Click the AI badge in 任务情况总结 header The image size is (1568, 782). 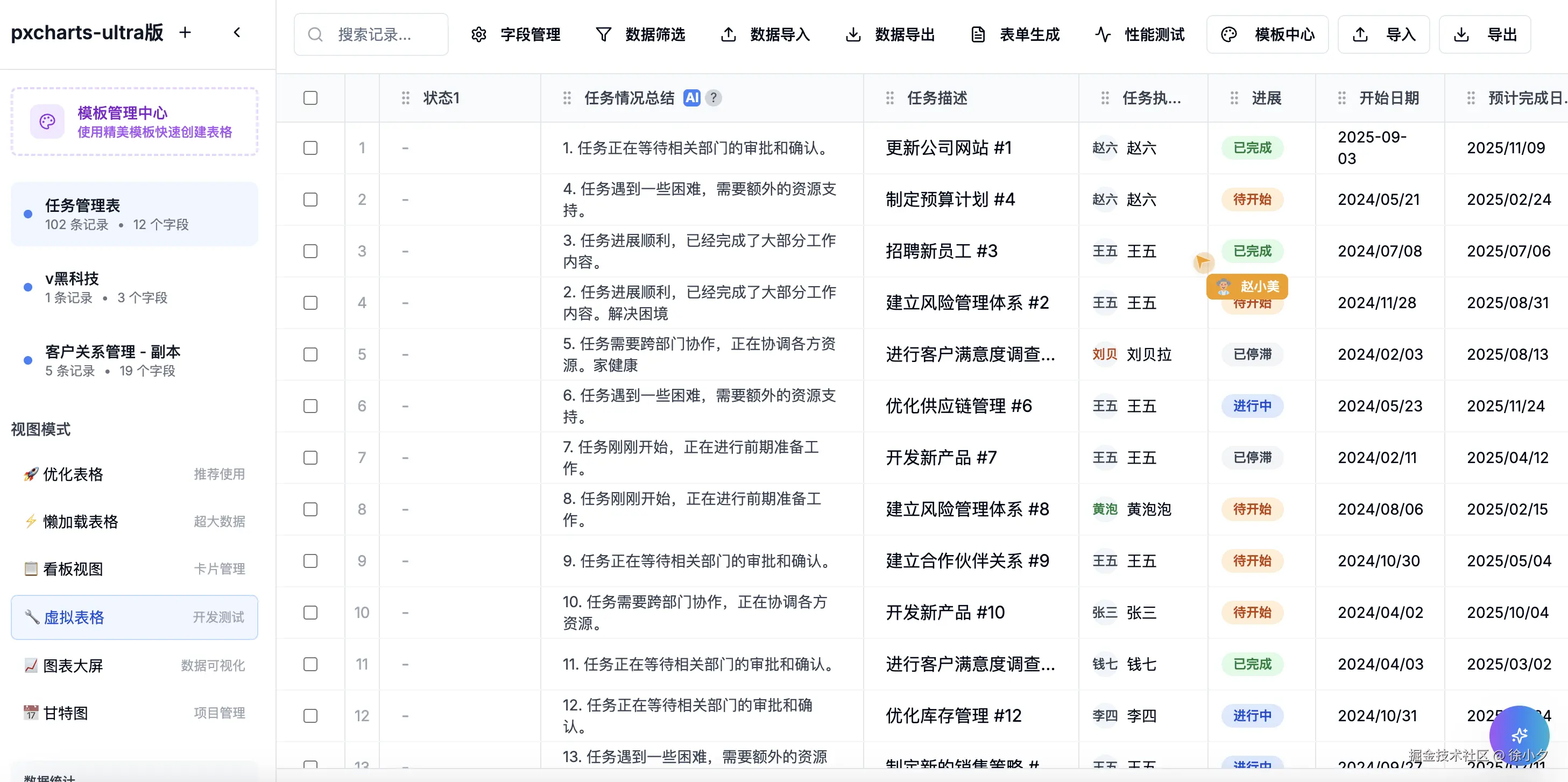pyautogui.click(x=692, y=98)
